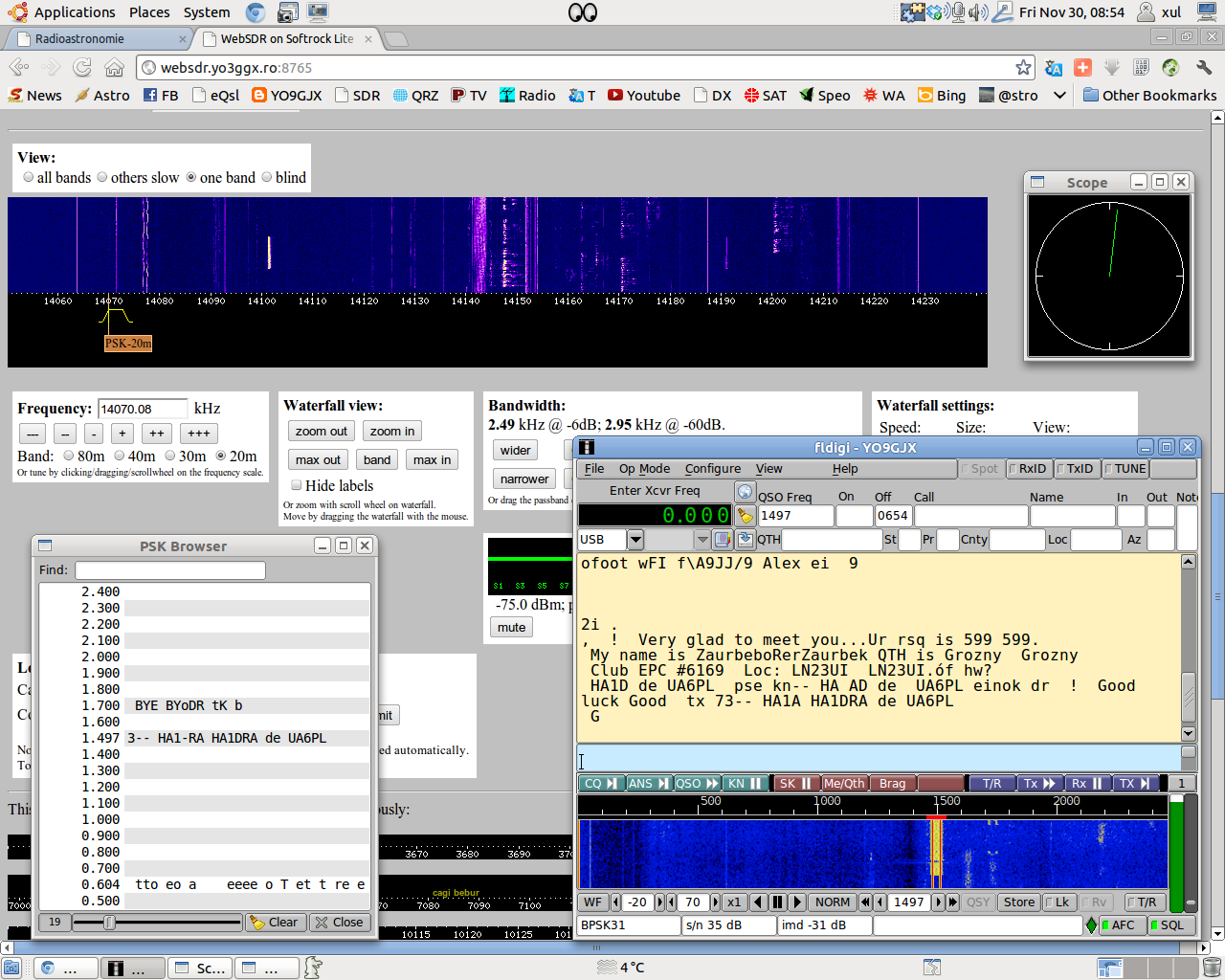Click fast-forward cursor frequency arrow in fldigi

click(952, 902)
